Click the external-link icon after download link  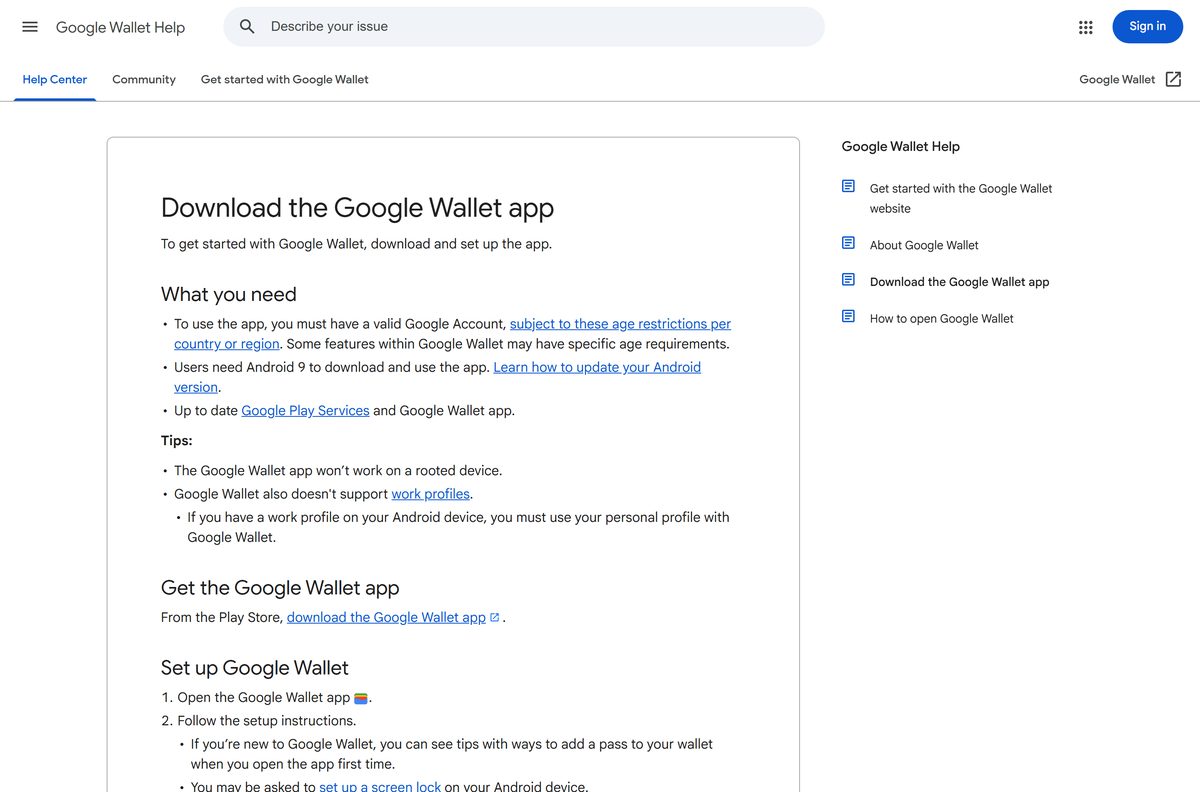pyautogui.click(x=494, y=618)
